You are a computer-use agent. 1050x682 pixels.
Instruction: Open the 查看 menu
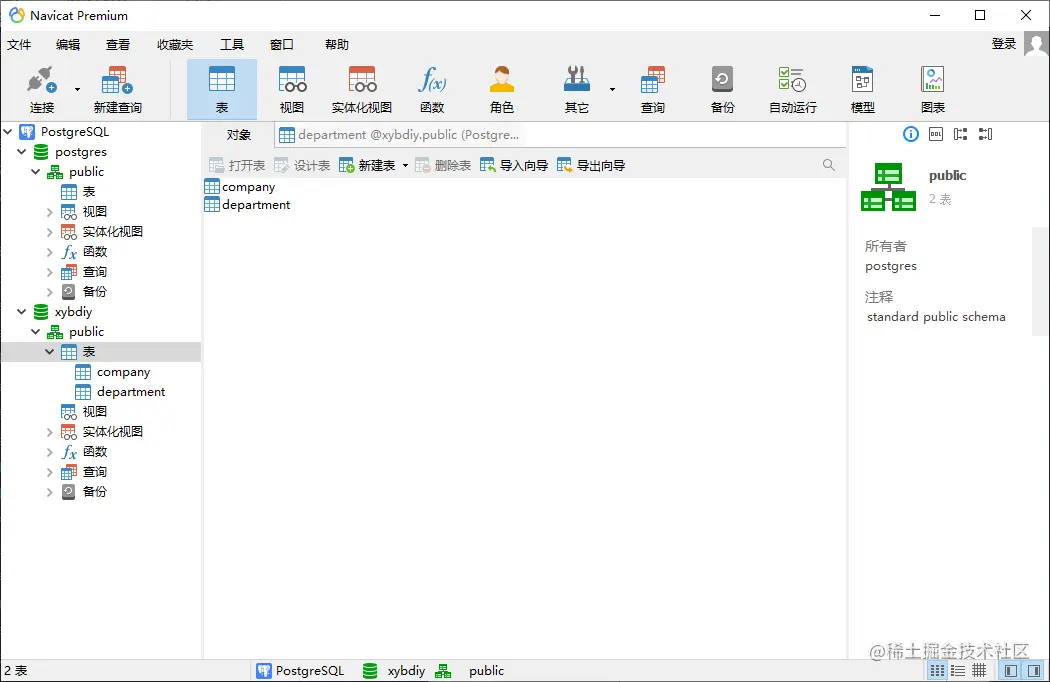coord(118,44)
